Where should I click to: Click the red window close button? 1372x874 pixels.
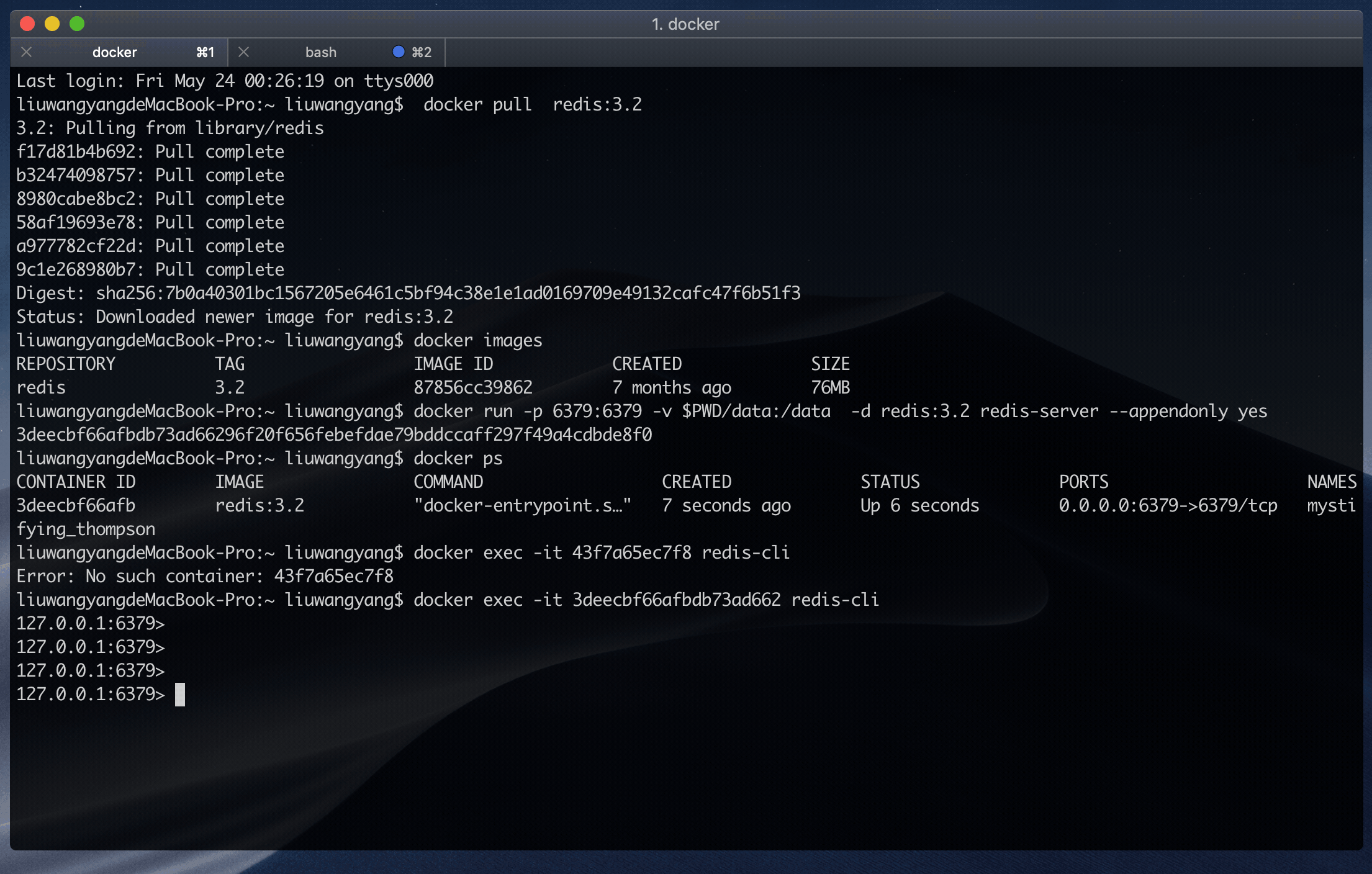(27, 24)
